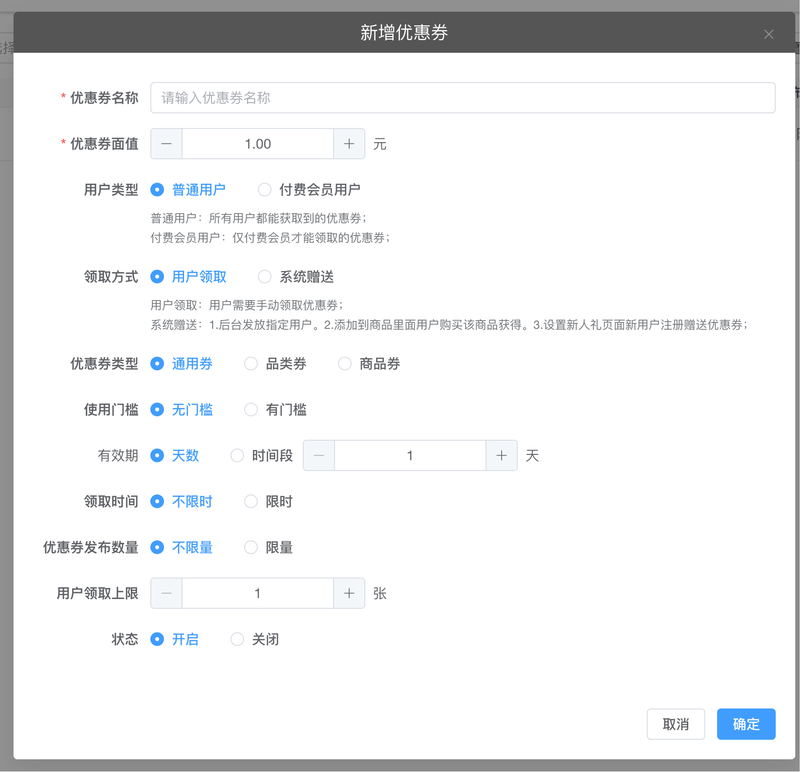The image size is (800, 772).
Task: Click the 取消 button
Action: click(676, 724)
